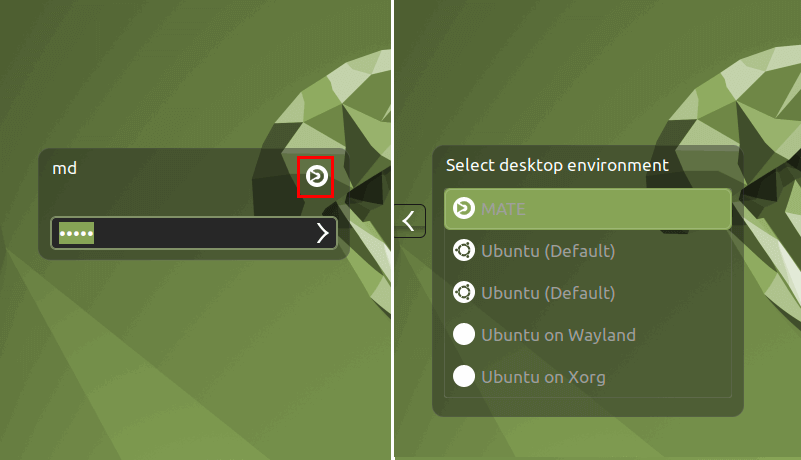This screenshot has height=460, width=801.
Task: Submit the password with the arrow icon
Action: (x=322, y=233)
